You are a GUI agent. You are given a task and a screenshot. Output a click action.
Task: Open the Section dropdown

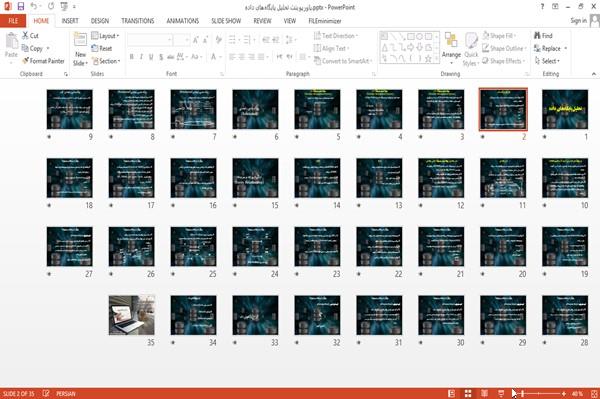[x=106, y=61]
